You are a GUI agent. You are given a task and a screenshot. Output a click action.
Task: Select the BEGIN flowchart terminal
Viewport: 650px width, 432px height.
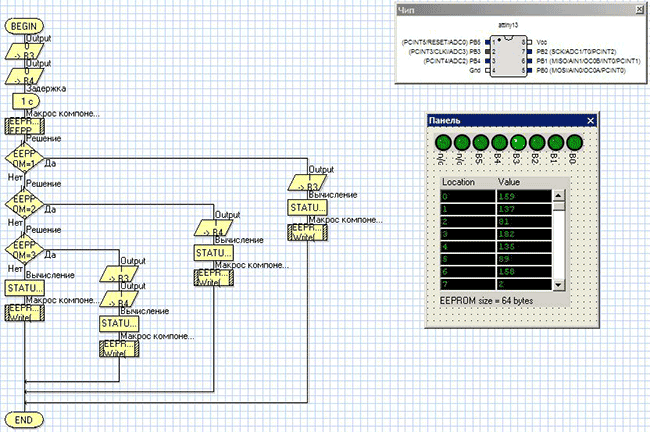[24, 26]
